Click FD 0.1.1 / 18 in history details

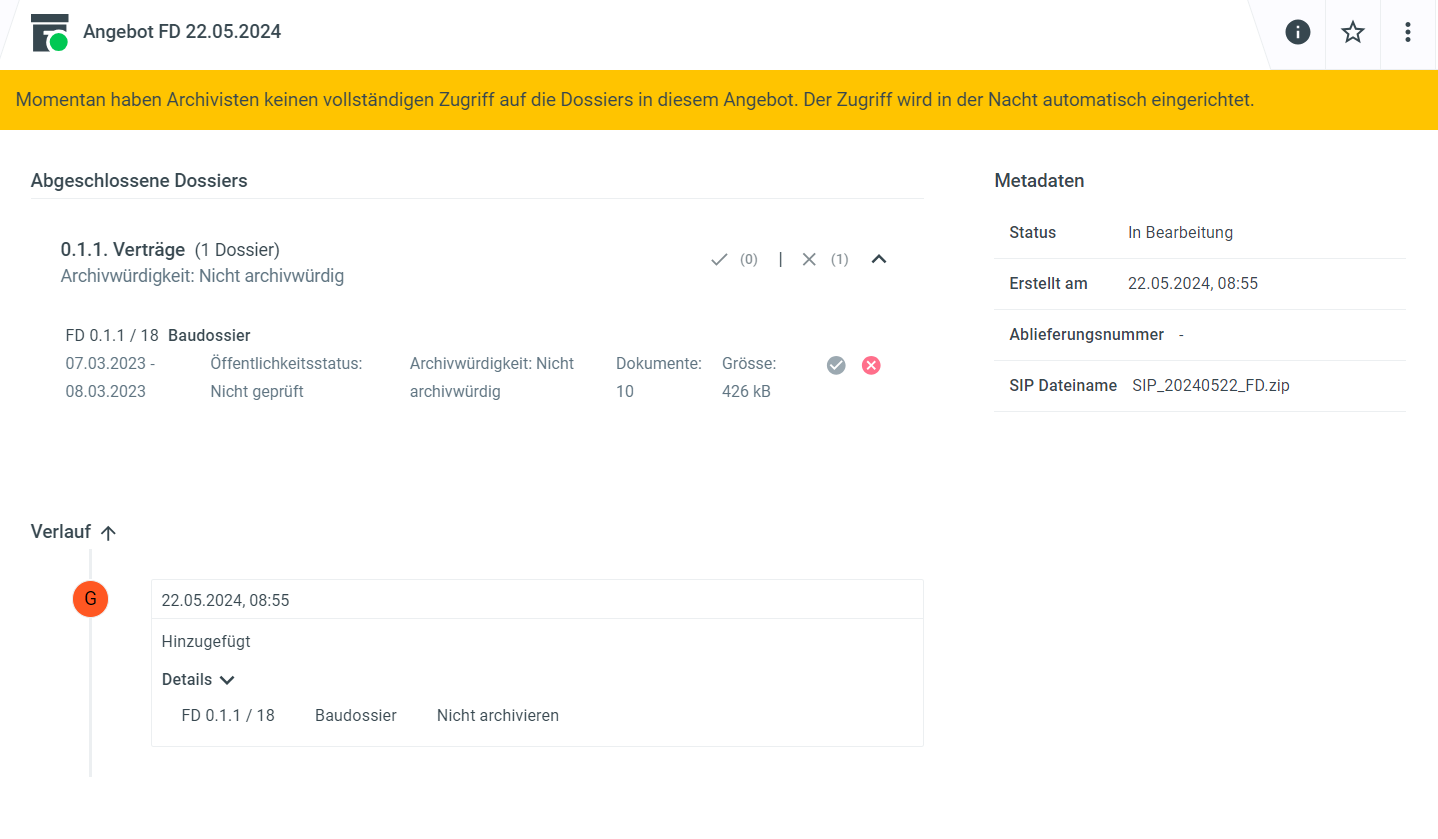click(228, 715)
